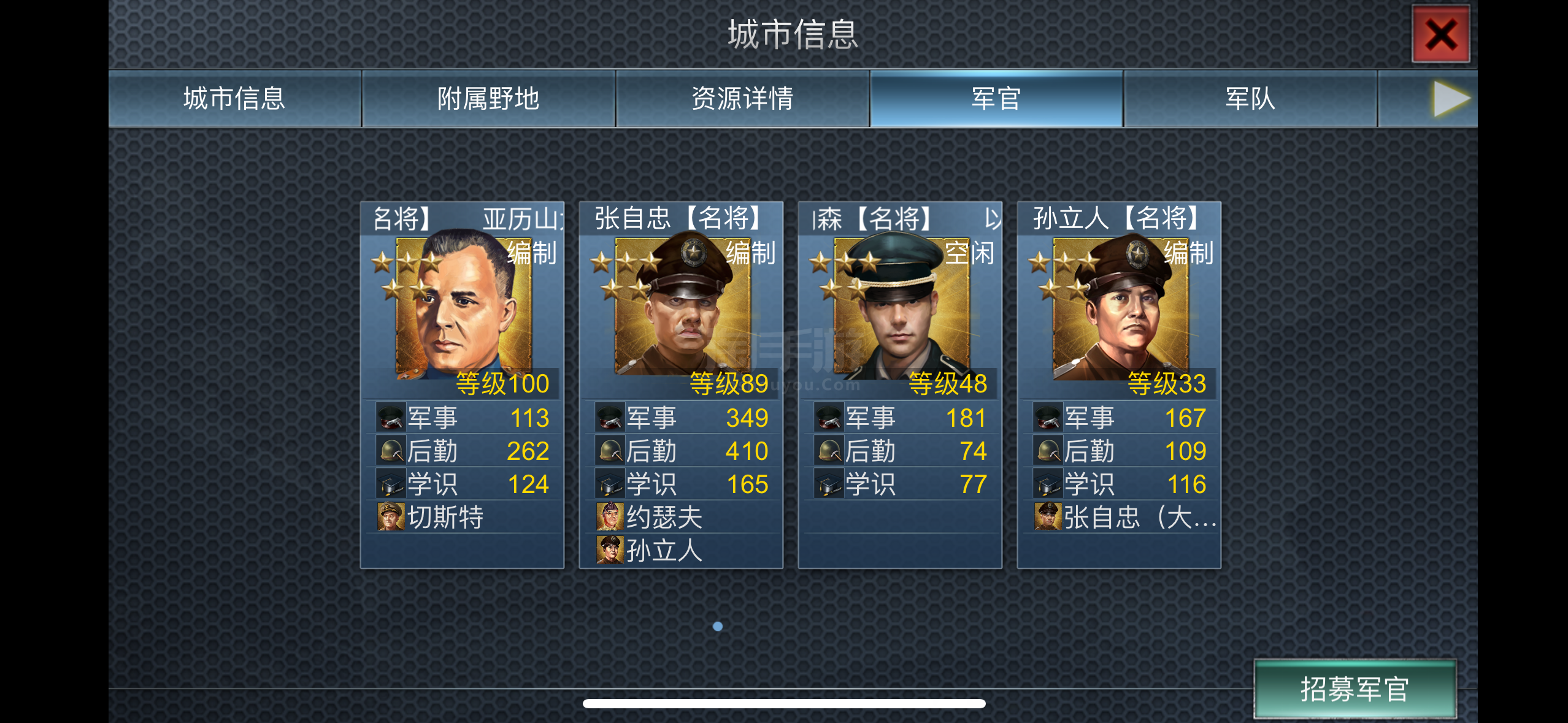Select the 切斯特 officer avatar icon
This screenshot has width=1568, height=723.
(391, 517)
